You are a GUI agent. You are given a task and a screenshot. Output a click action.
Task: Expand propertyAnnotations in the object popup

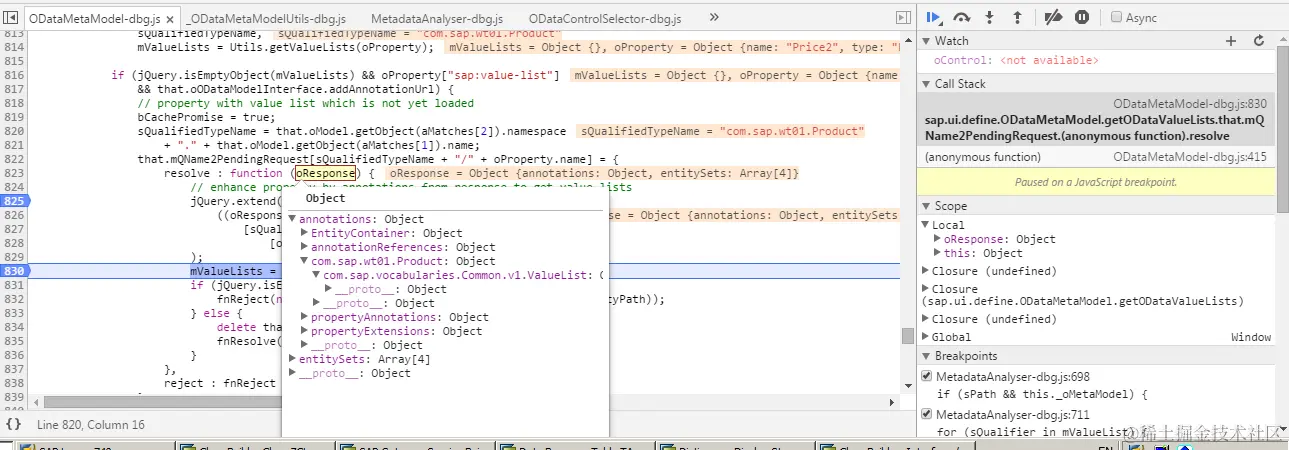pos(304,317)
